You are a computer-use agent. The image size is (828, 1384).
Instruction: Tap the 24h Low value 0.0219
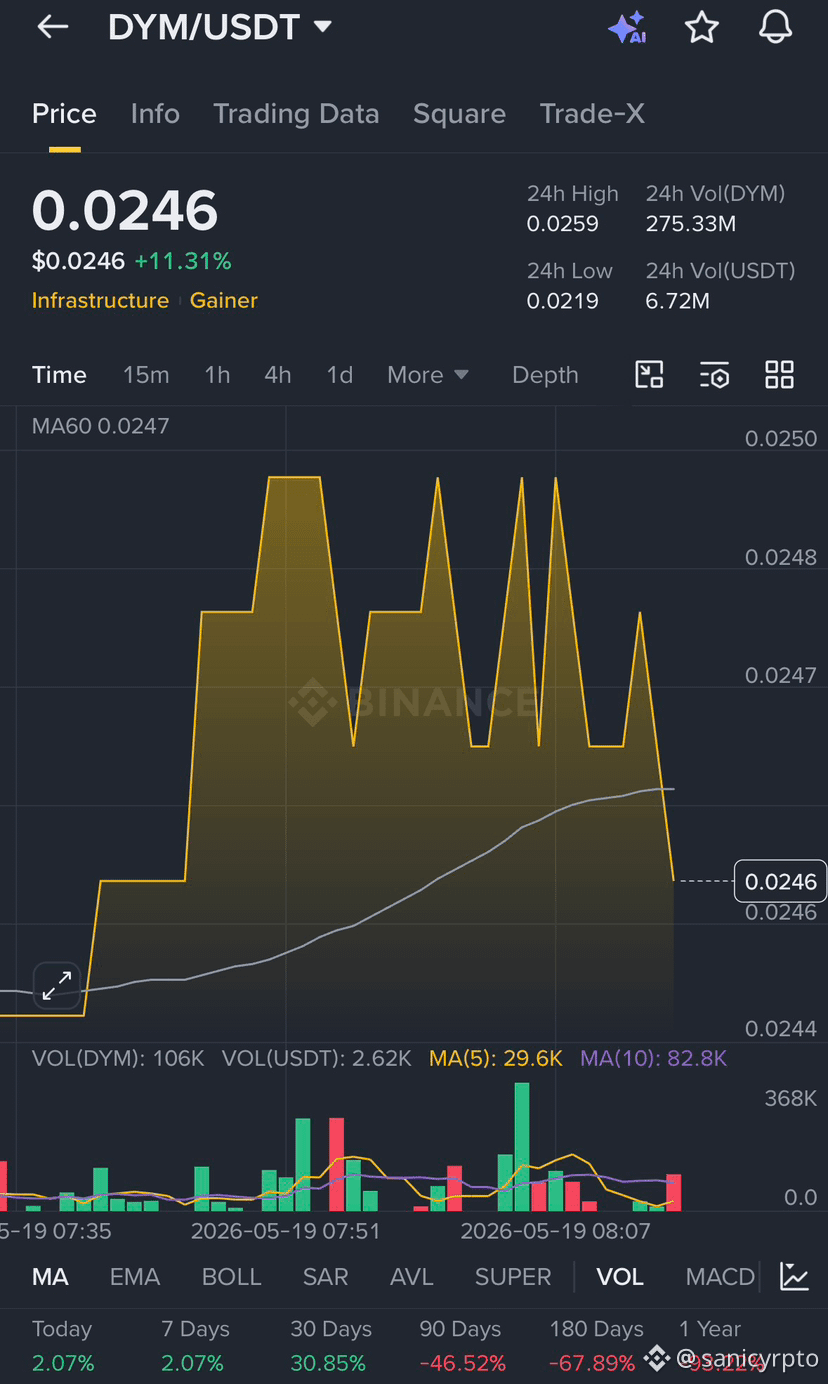563,301
